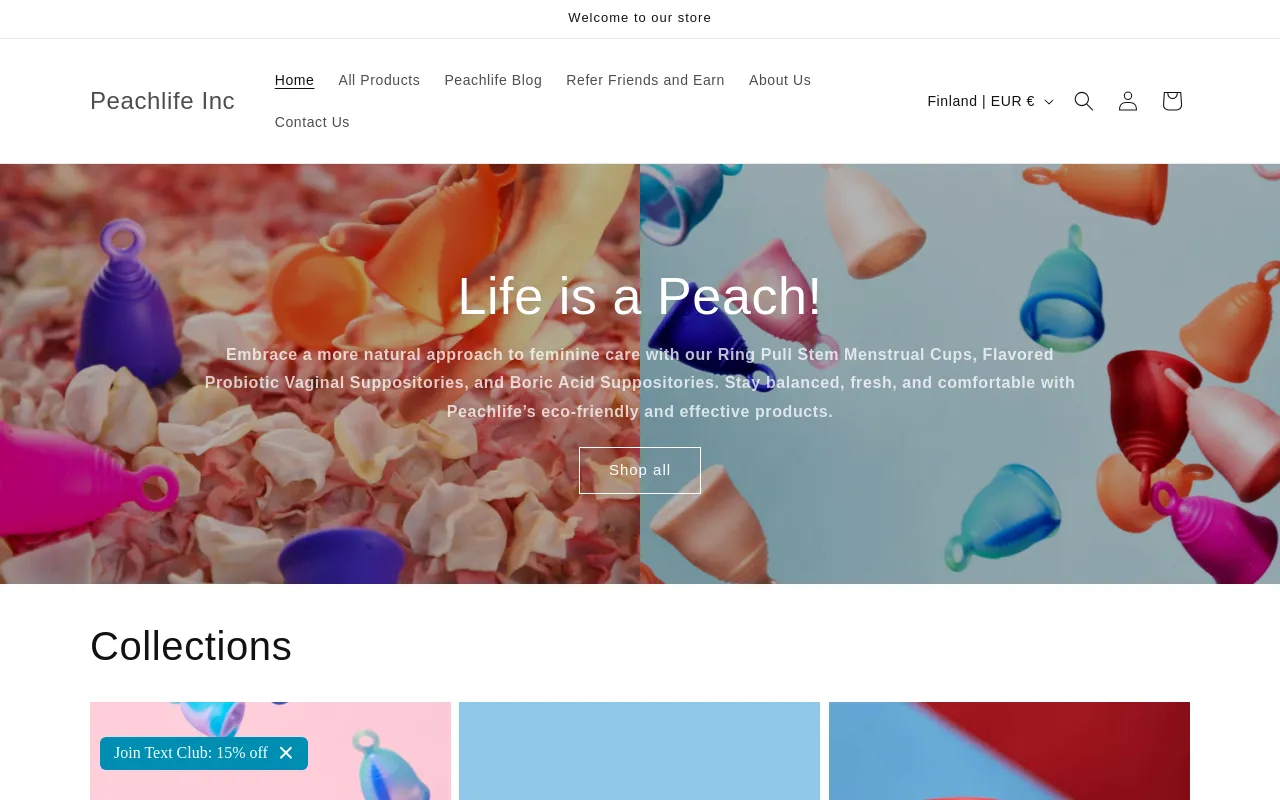Screen dimensions: 1280x800
Task: Dismiss the Join Text Club popup
Action: click(x=286, y=753)
